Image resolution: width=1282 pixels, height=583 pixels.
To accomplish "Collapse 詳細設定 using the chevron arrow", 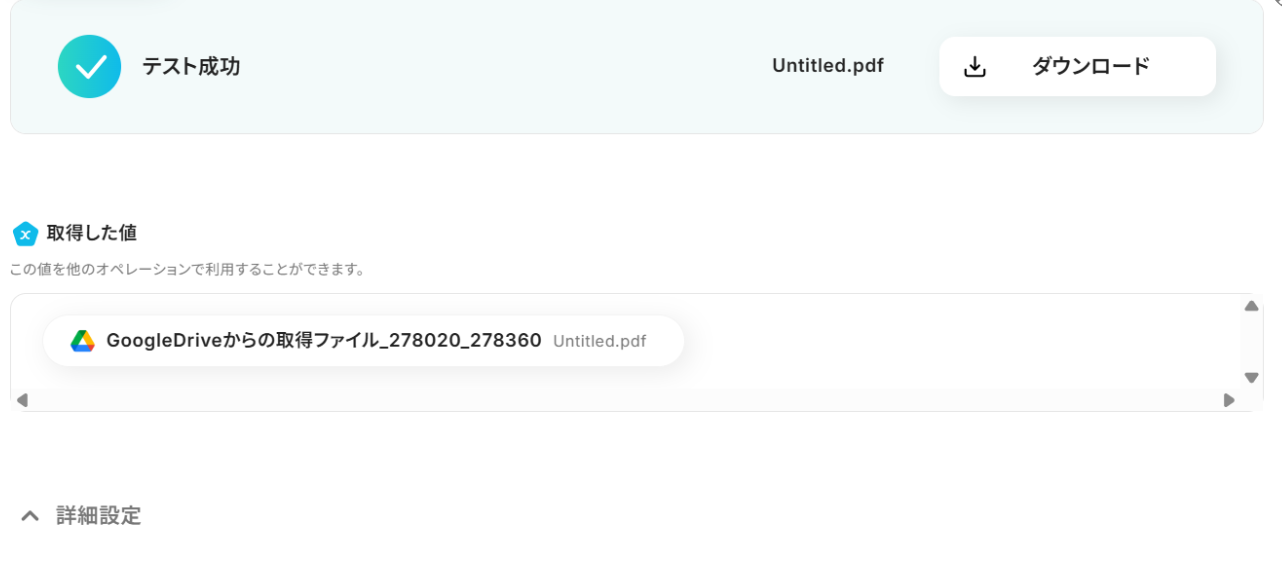I will [30, 516].
